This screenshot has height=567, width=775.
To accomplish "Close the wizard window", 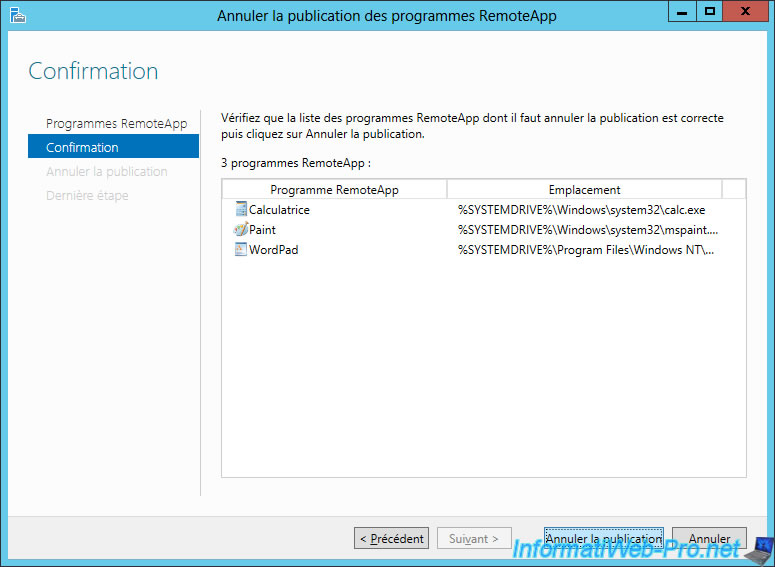I will 745,11.
